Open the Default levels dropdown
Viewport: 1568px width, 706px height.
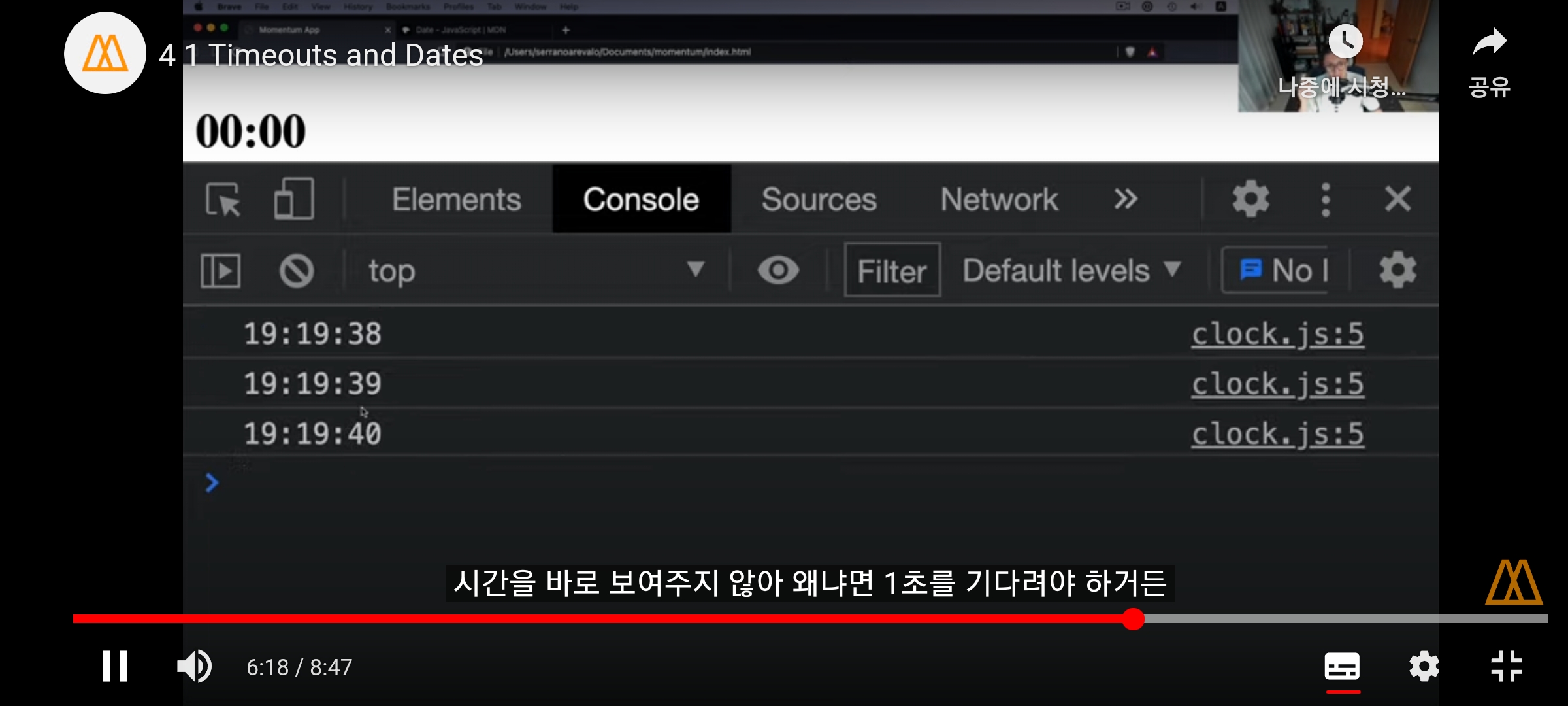[1071, 271]
